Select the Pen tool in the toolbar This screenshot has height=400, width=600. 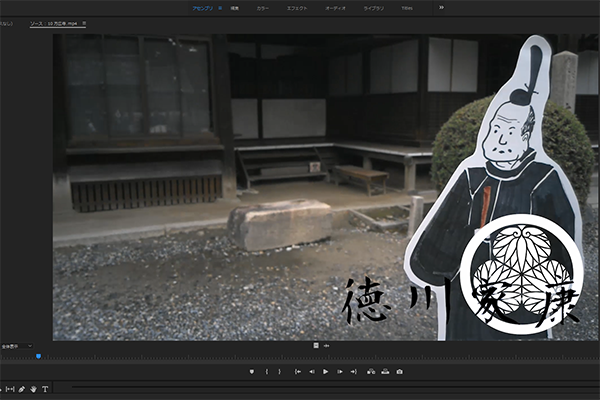21,389
